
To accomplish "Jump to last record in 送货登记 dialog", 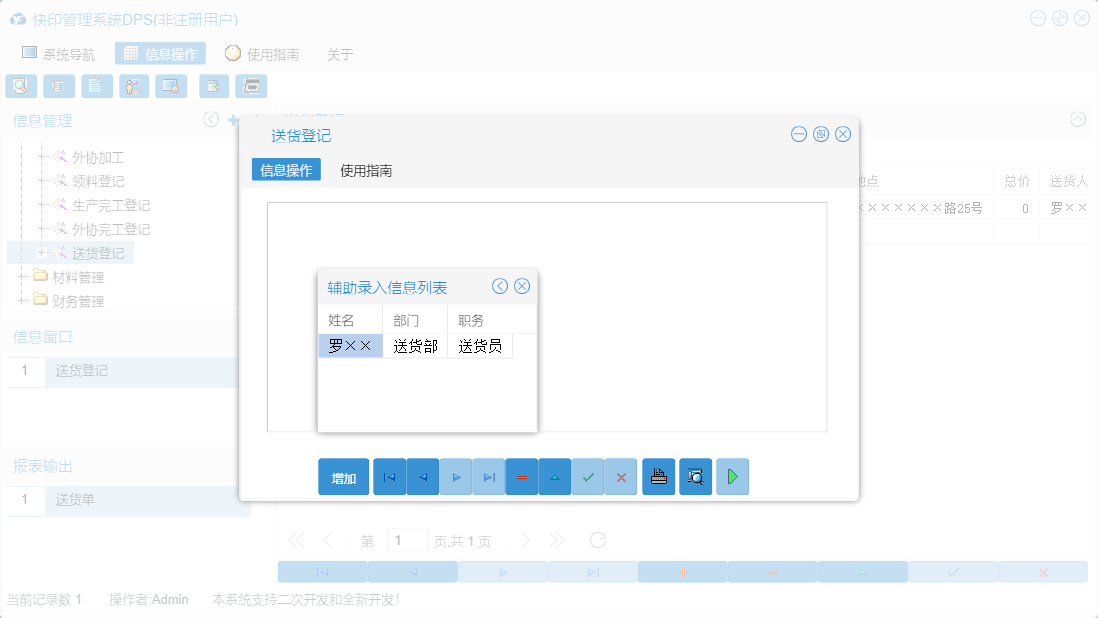I will (489, 477).
